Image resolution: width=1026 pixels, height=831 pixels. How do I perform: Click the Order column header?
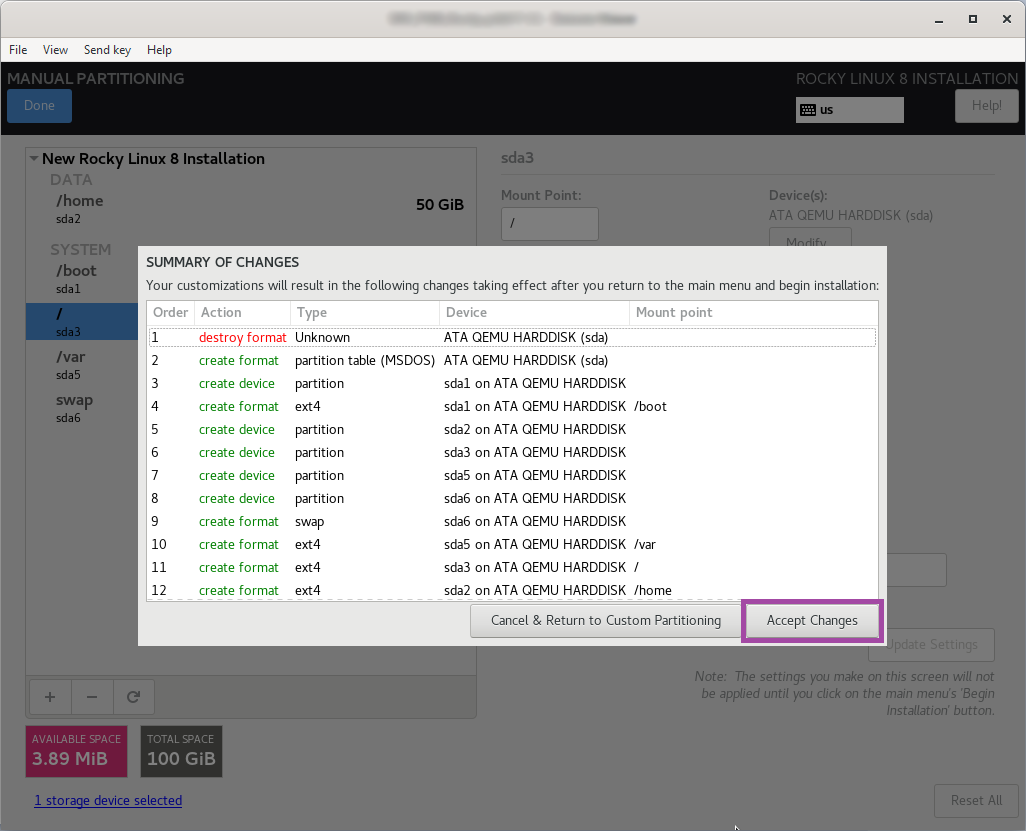(170, 313)
